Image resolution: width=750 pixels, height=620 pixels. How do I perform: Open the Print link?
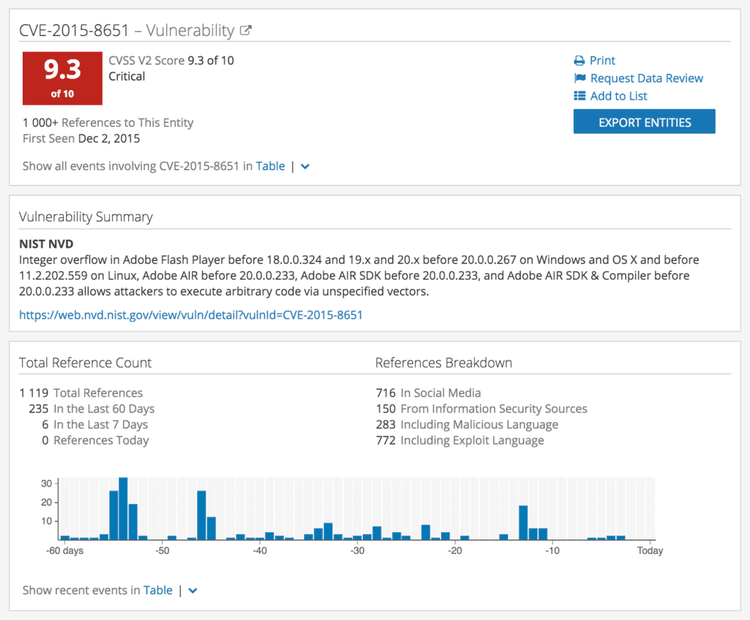[x=602, y=60]
